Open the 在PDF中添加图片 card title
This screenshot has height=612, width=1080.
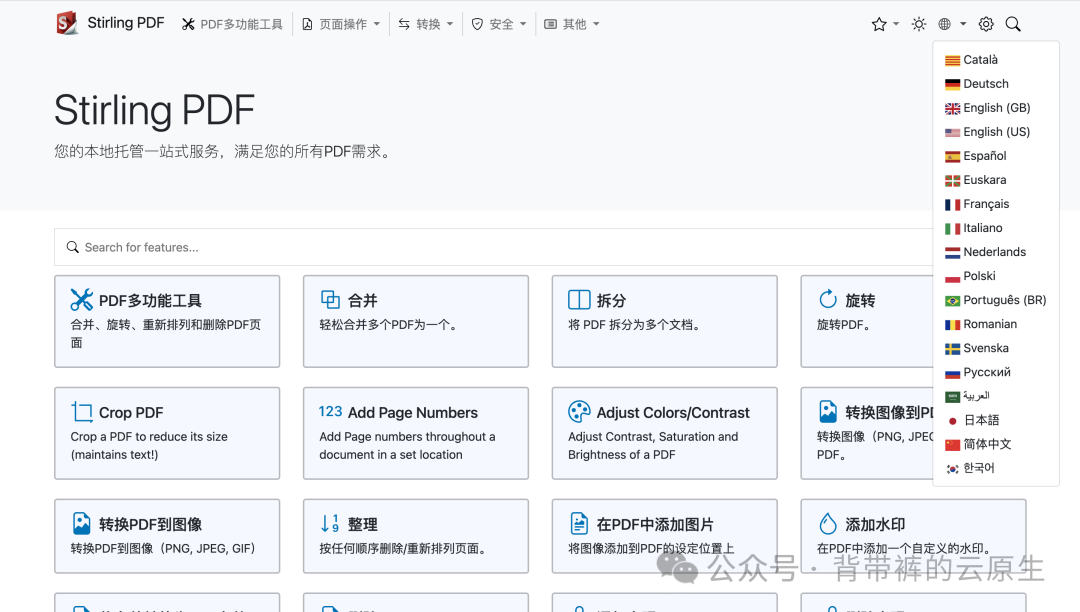[x=655, y=525]
